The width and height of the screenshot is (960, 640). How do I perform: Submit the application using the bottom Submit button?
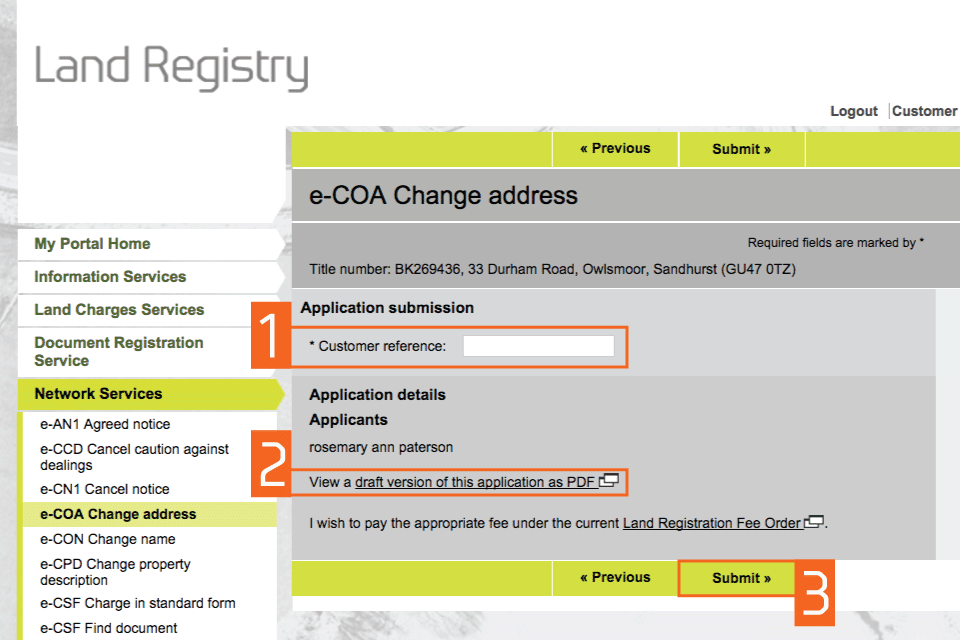pyautogui.click(x=741, y=578)
